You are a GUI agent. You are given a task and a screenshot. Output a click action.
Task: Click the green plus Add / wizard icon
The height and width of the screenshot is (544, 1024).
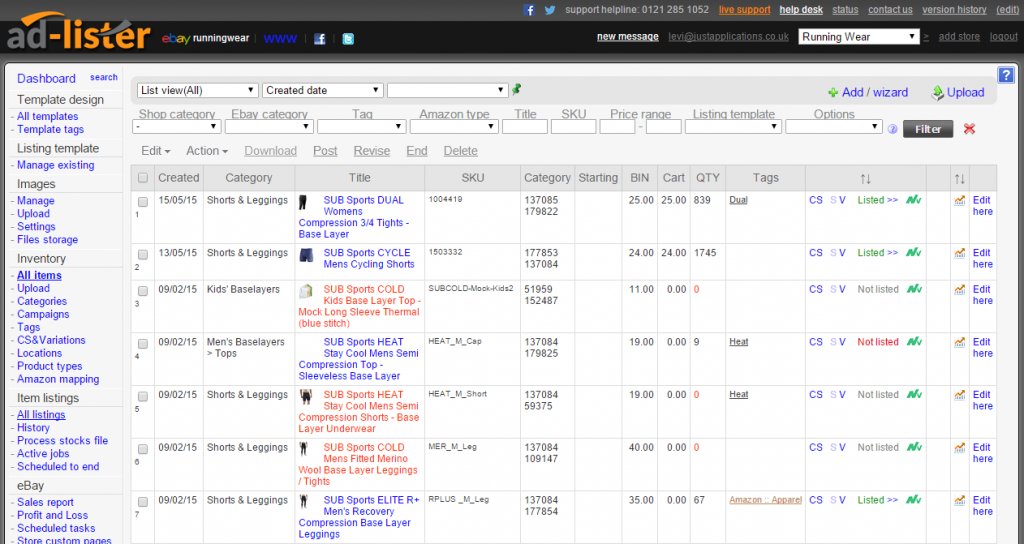tap(833, 93)
